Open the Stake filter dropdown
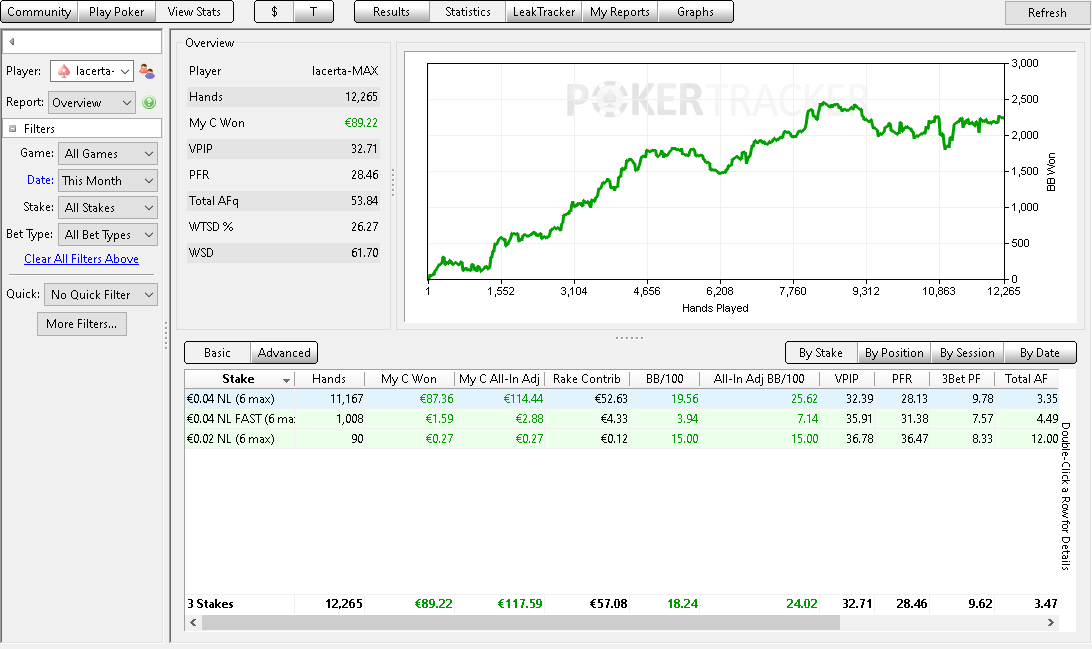1092x649 pixels. point(108,208)
